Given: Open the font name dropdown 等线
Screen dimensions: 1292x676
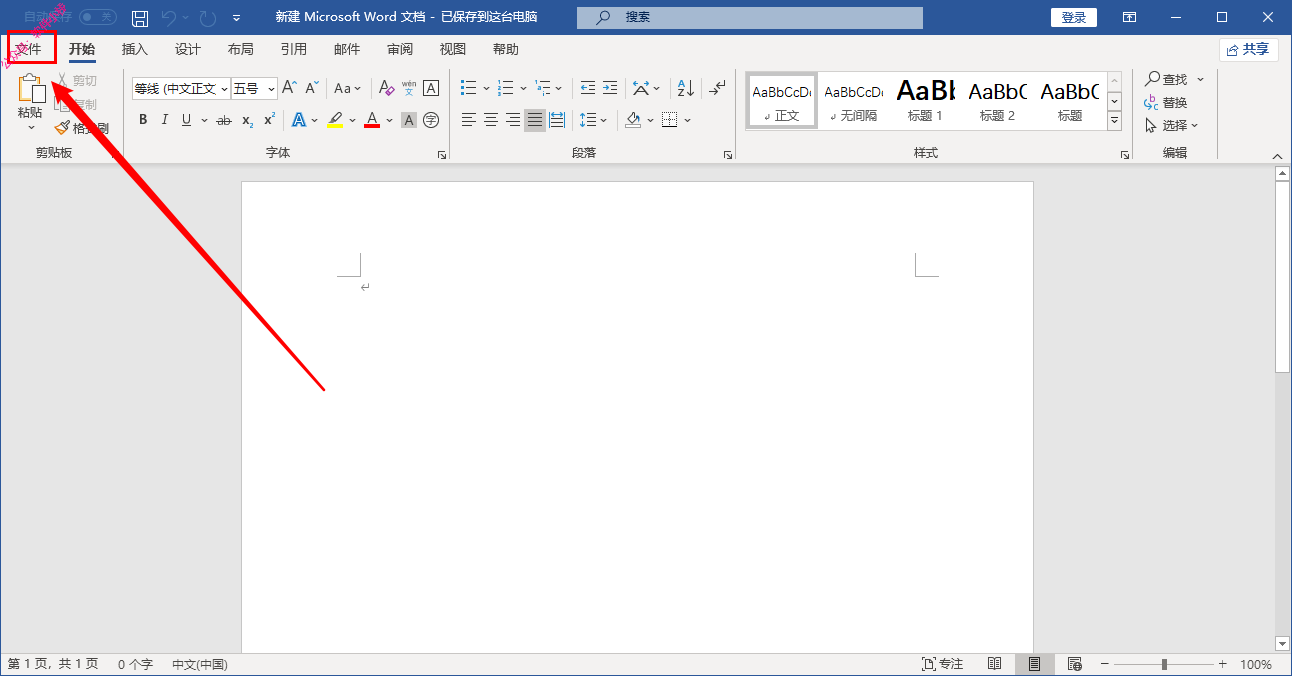Looking at the screenshot, I should coord(224,89).
